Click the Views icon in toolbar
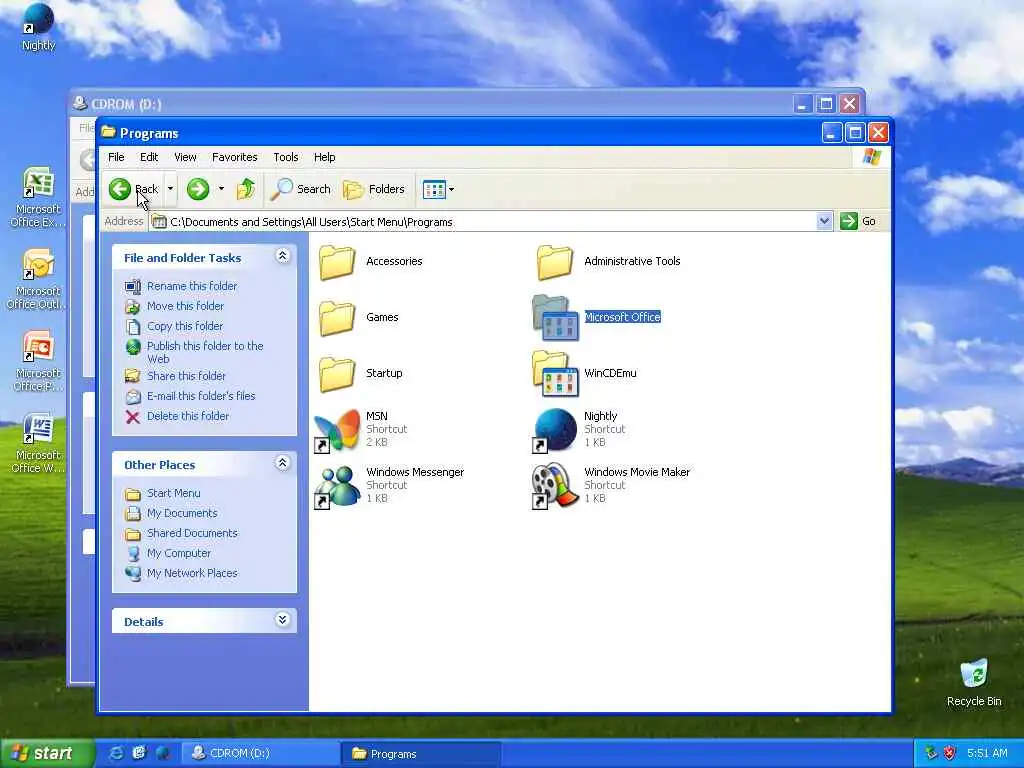 point(434,190)
